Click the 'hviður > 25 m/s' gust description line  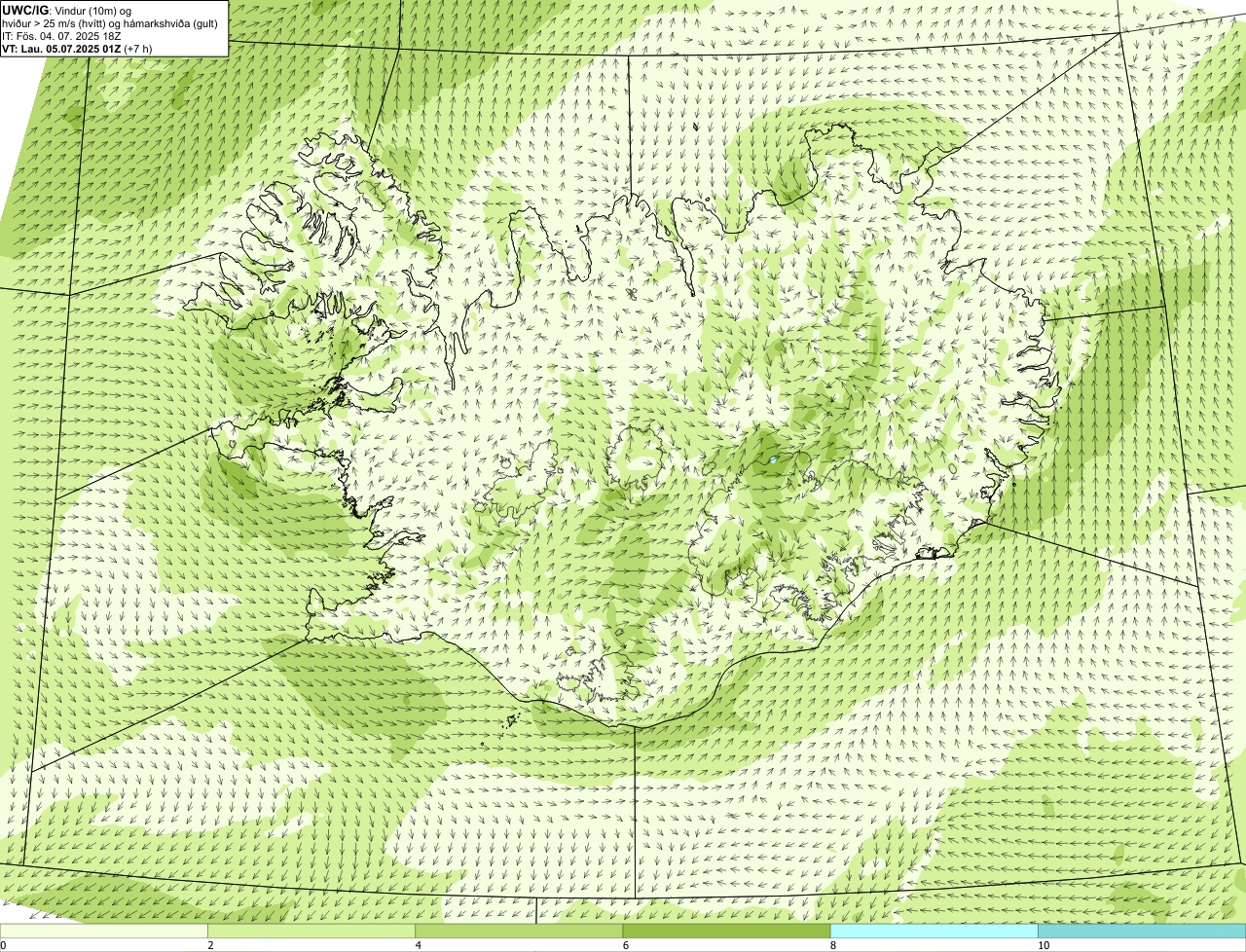pos(110,22)
